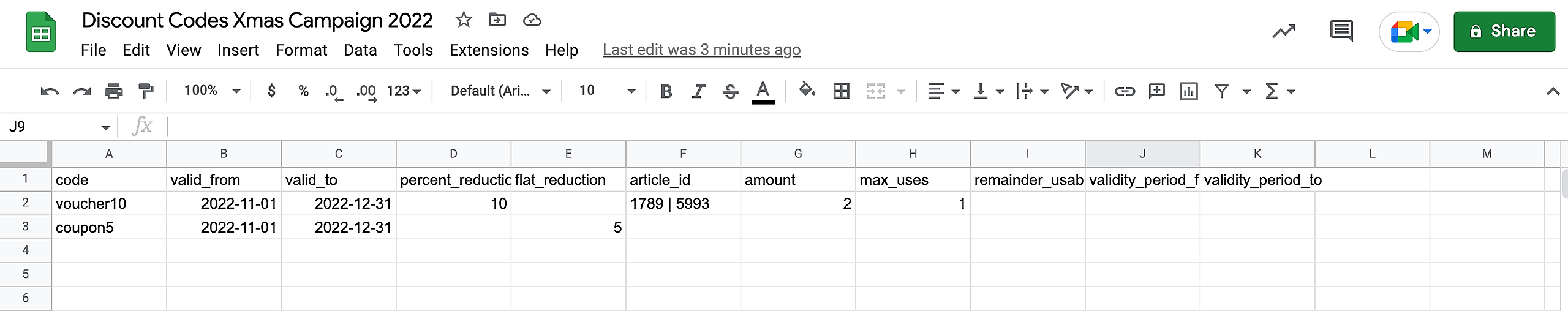Viewport: 1568px width, 311px height.
Task: Add a comment via toolbar icon
Action: pos(1156,91)
